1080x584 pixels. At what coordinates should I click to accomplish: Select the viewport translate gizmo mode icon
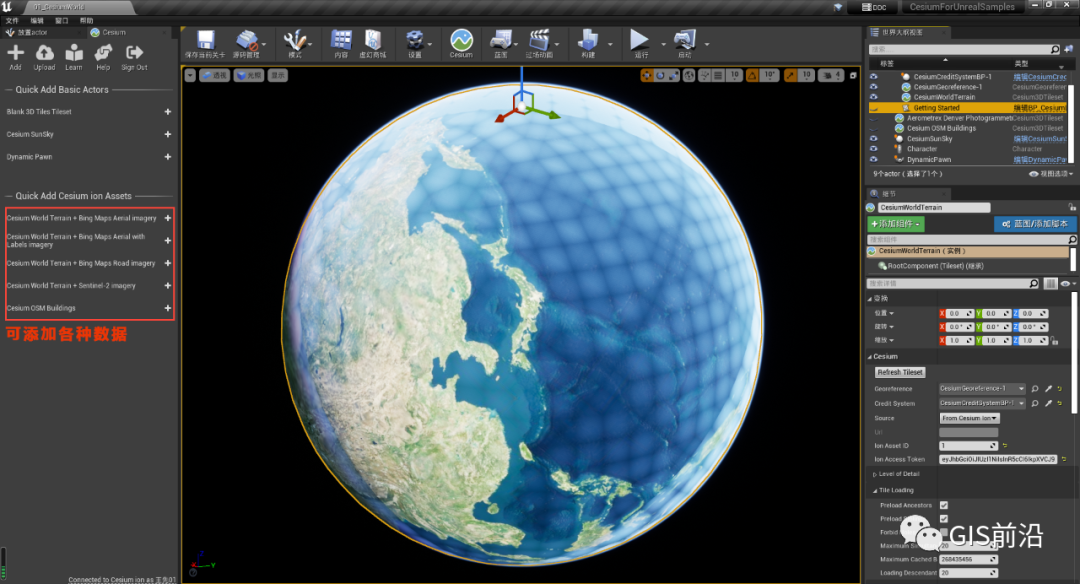[x=647, y=76]
